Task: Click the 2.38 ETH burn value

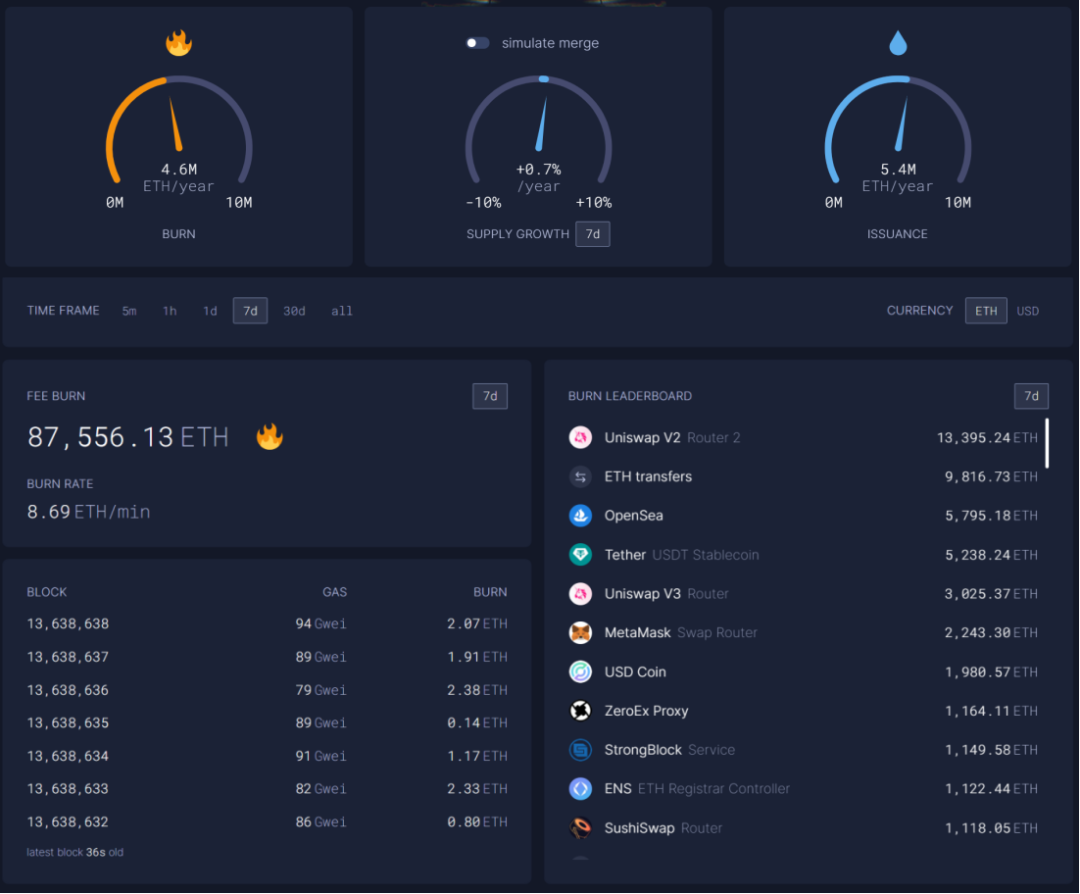Action: pyautogui.click(x=477, y=690)
